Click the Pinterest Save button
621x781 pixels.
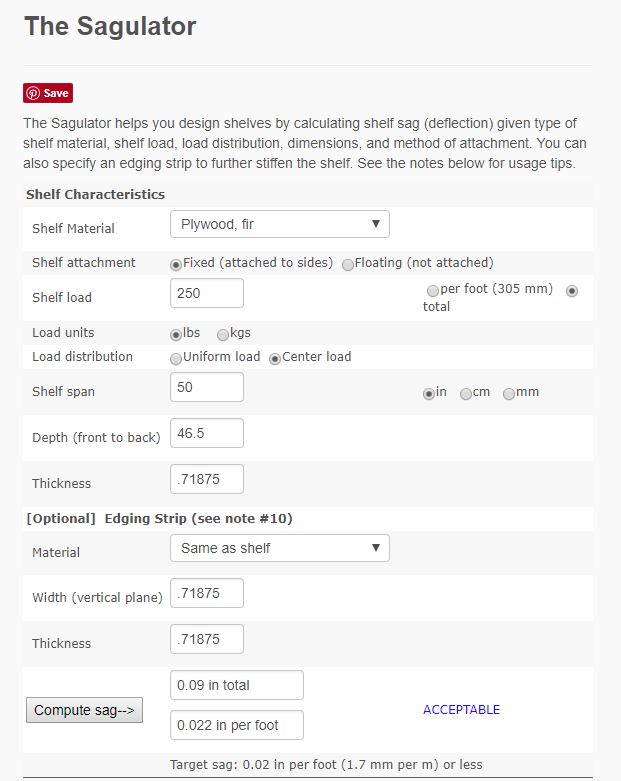[x=48, y=93]
